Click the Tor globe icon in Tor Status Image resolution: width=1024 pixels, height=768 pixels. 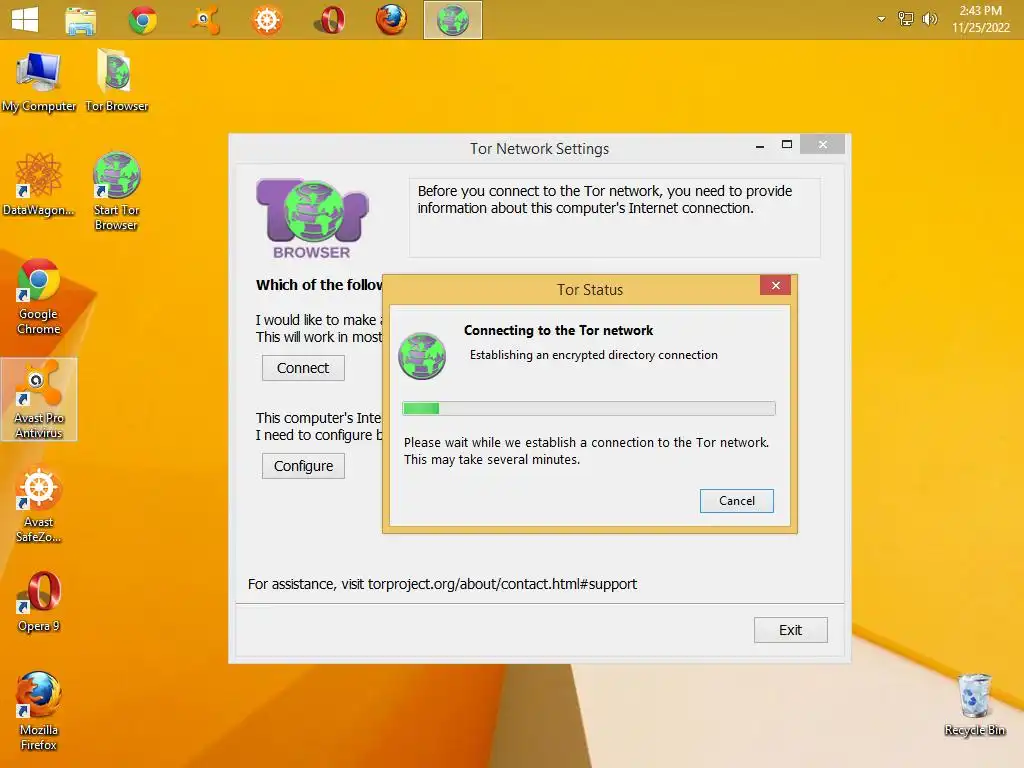click(x=422, y=356)
